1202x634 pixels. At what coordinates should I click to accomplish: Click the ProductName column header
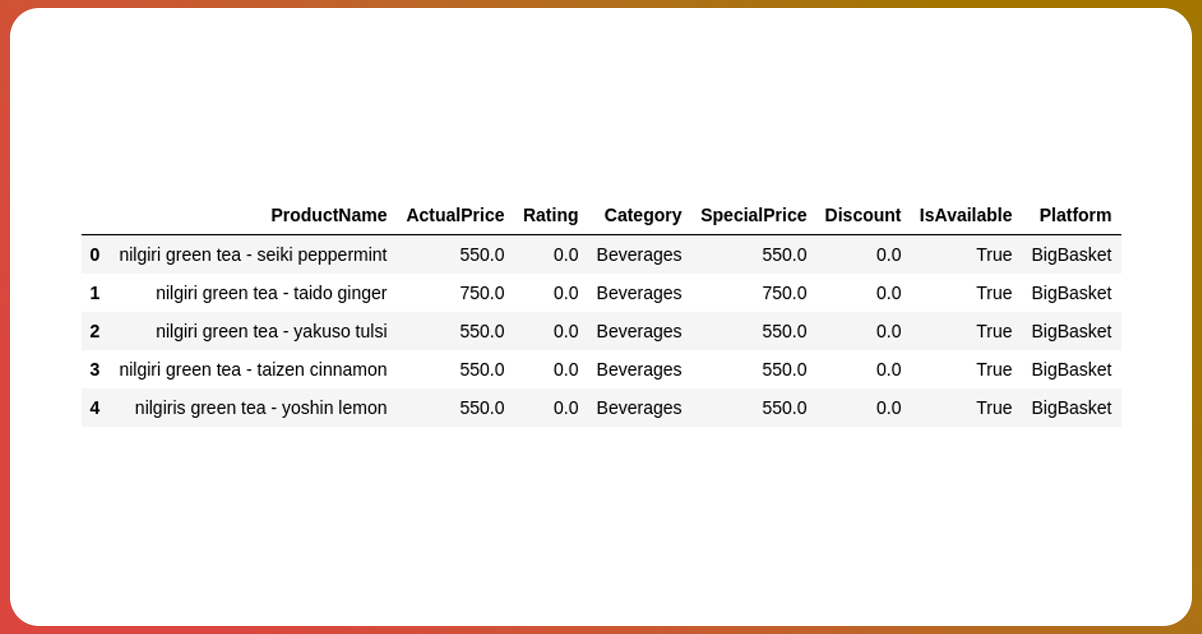click(328, 215)
